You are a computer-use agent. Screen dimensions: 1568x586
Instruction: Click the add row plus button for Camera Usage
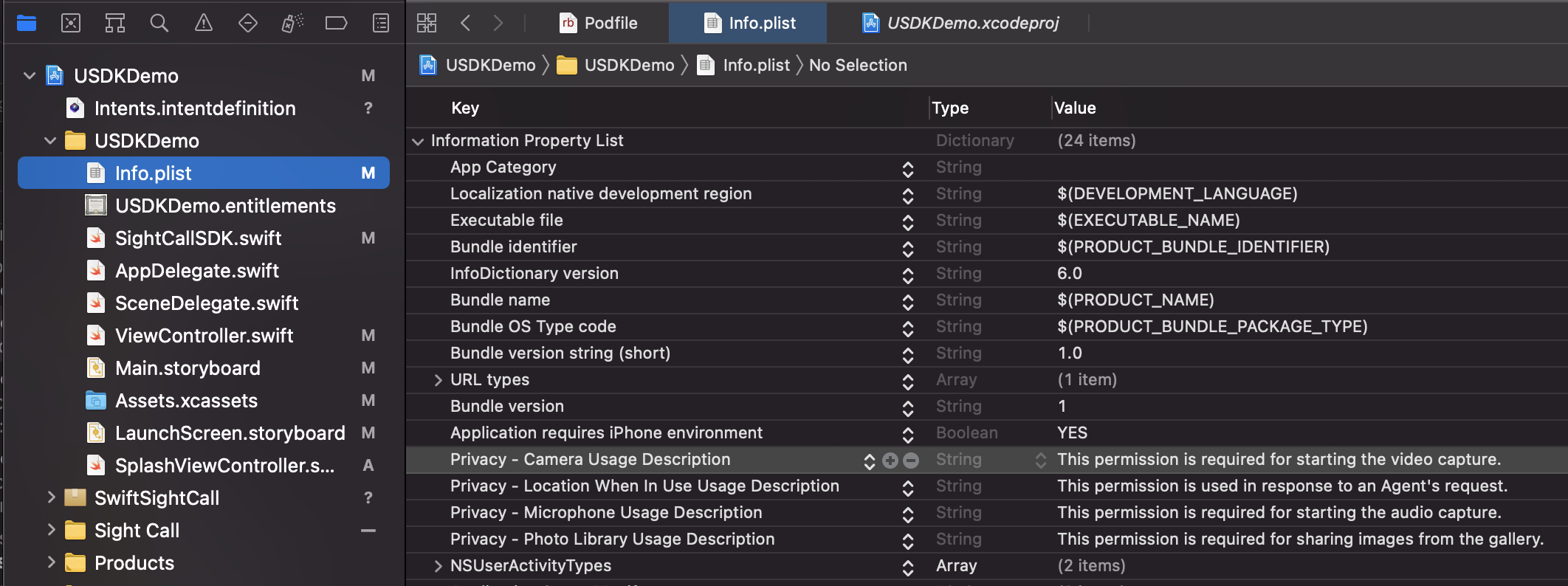tap(890, 461)
